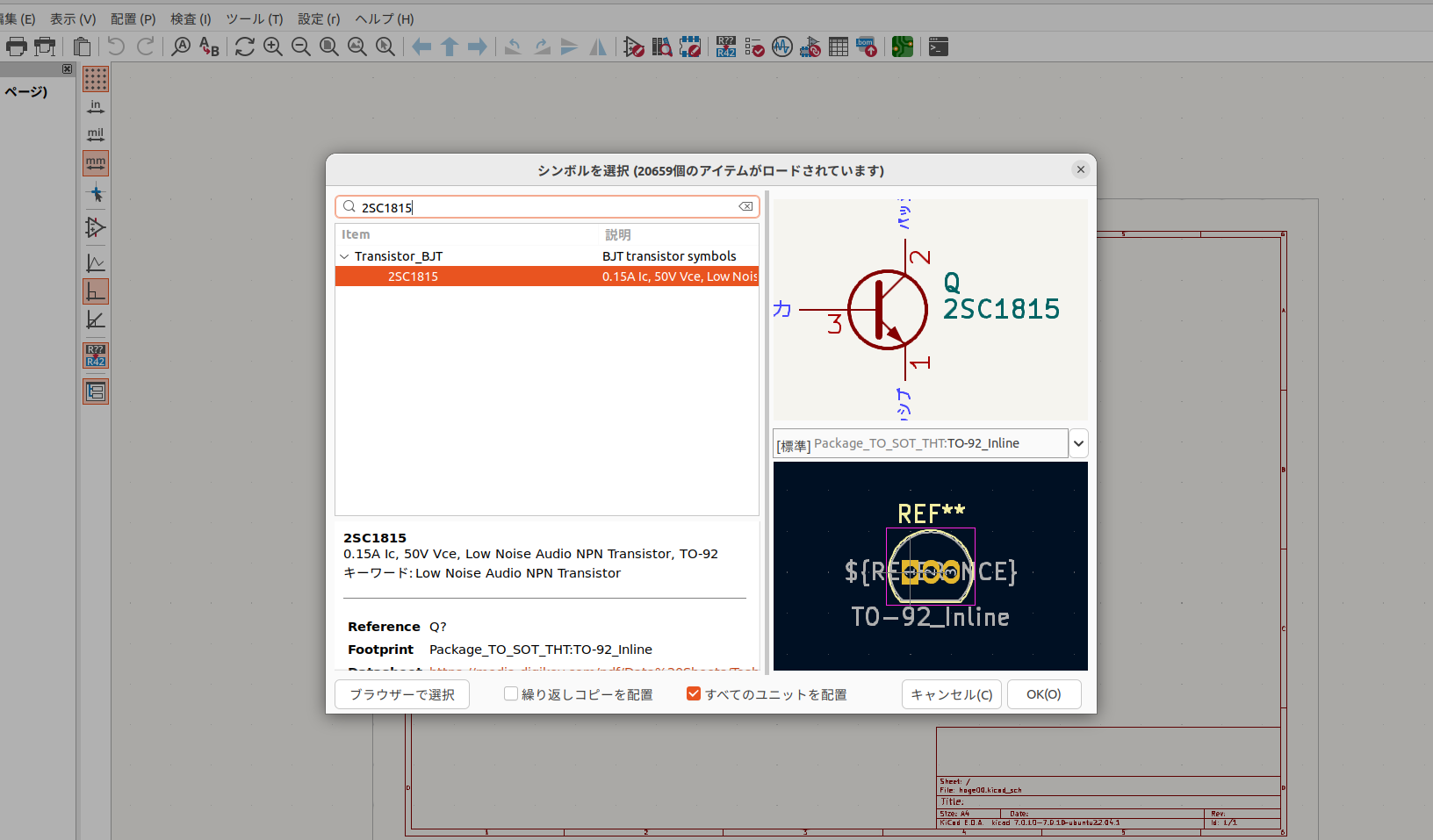Click ブラウザーで選択 button
The image size is (1433, 840).
(402, 694)
